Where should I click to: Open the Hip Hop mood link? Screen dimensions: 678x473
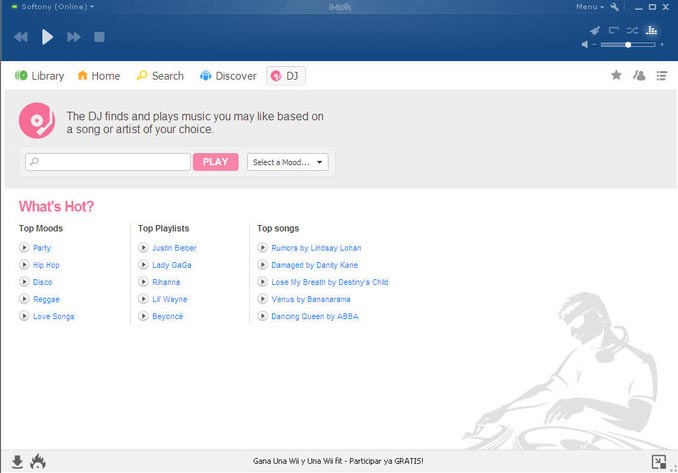tap(46, 265)
